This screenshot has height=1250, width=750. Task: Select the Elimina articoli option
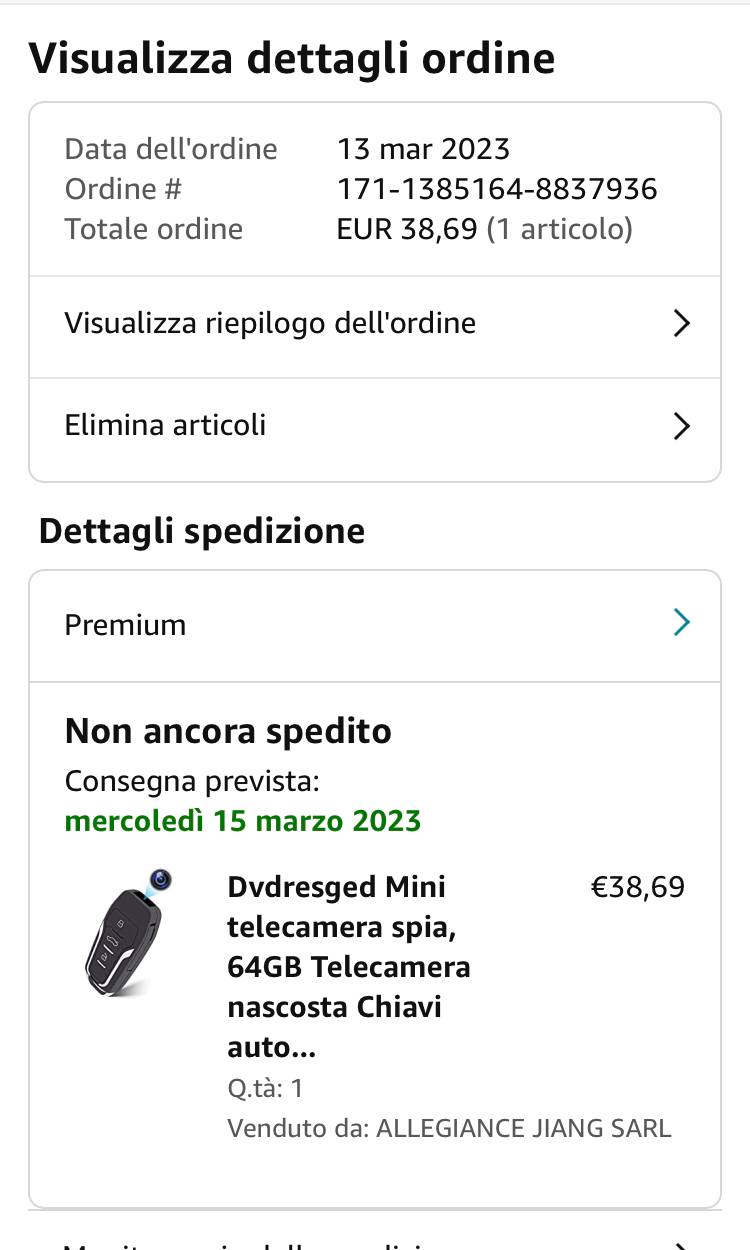(166, 425)
